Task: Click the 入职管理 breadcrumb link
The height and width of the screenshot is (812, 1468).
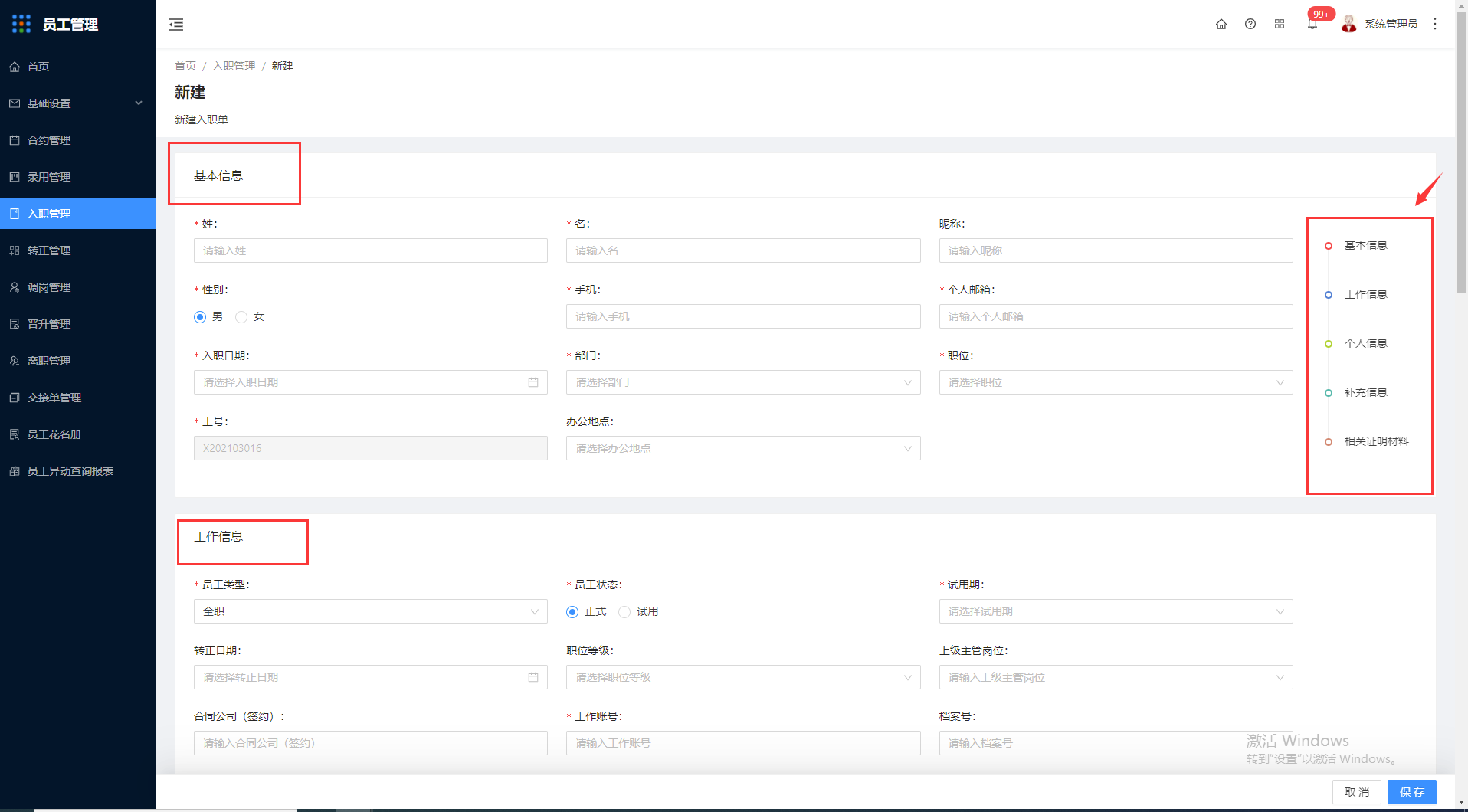Action: 234,66
